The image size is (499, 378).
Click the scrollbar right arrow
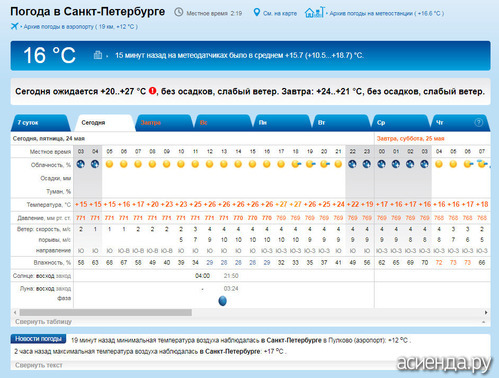[486, 312]
